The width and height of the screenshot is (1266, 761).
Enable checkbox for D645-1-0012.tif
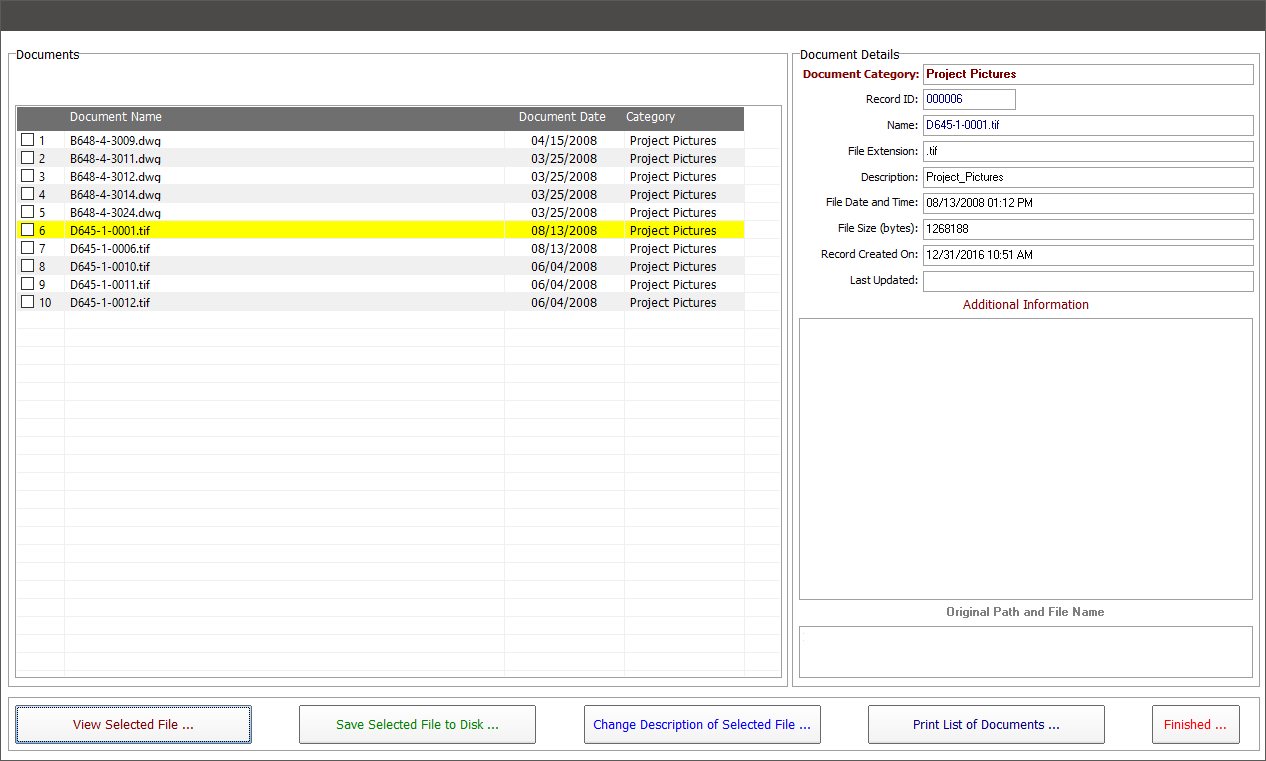click(x=28, y=302)
